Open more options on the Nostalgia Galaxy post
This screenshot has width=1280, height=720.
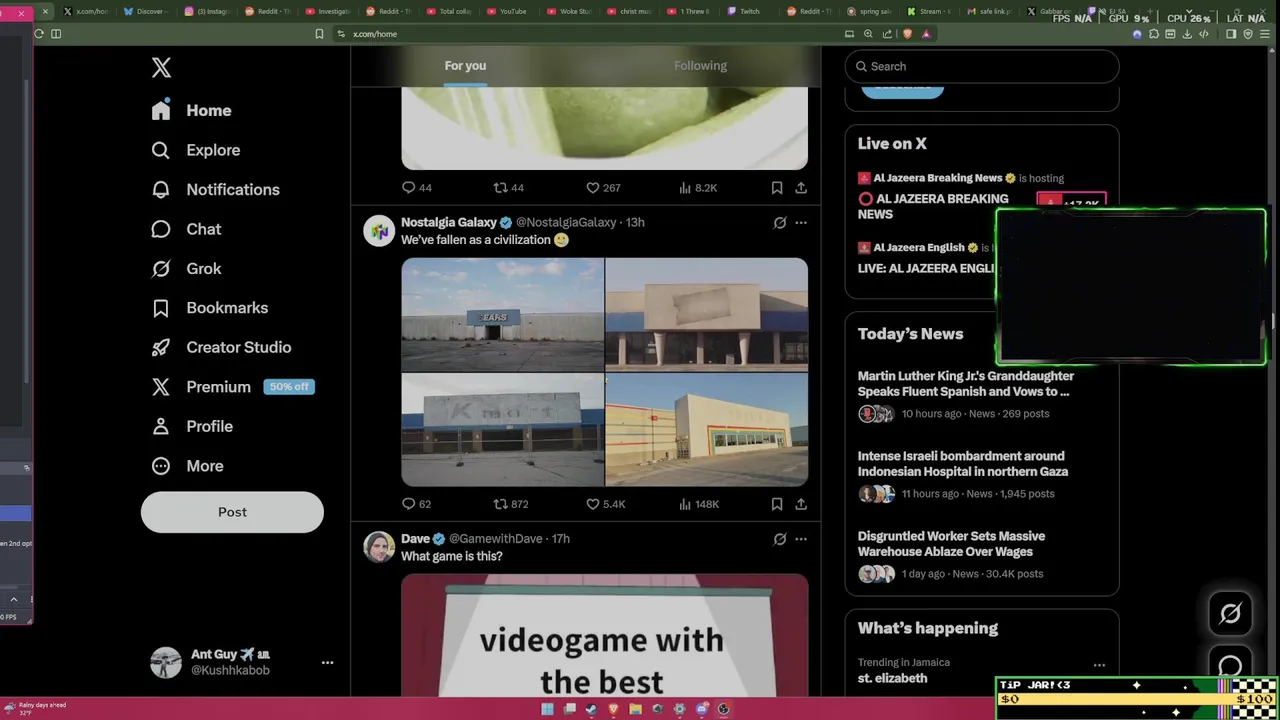click(801, 223)
